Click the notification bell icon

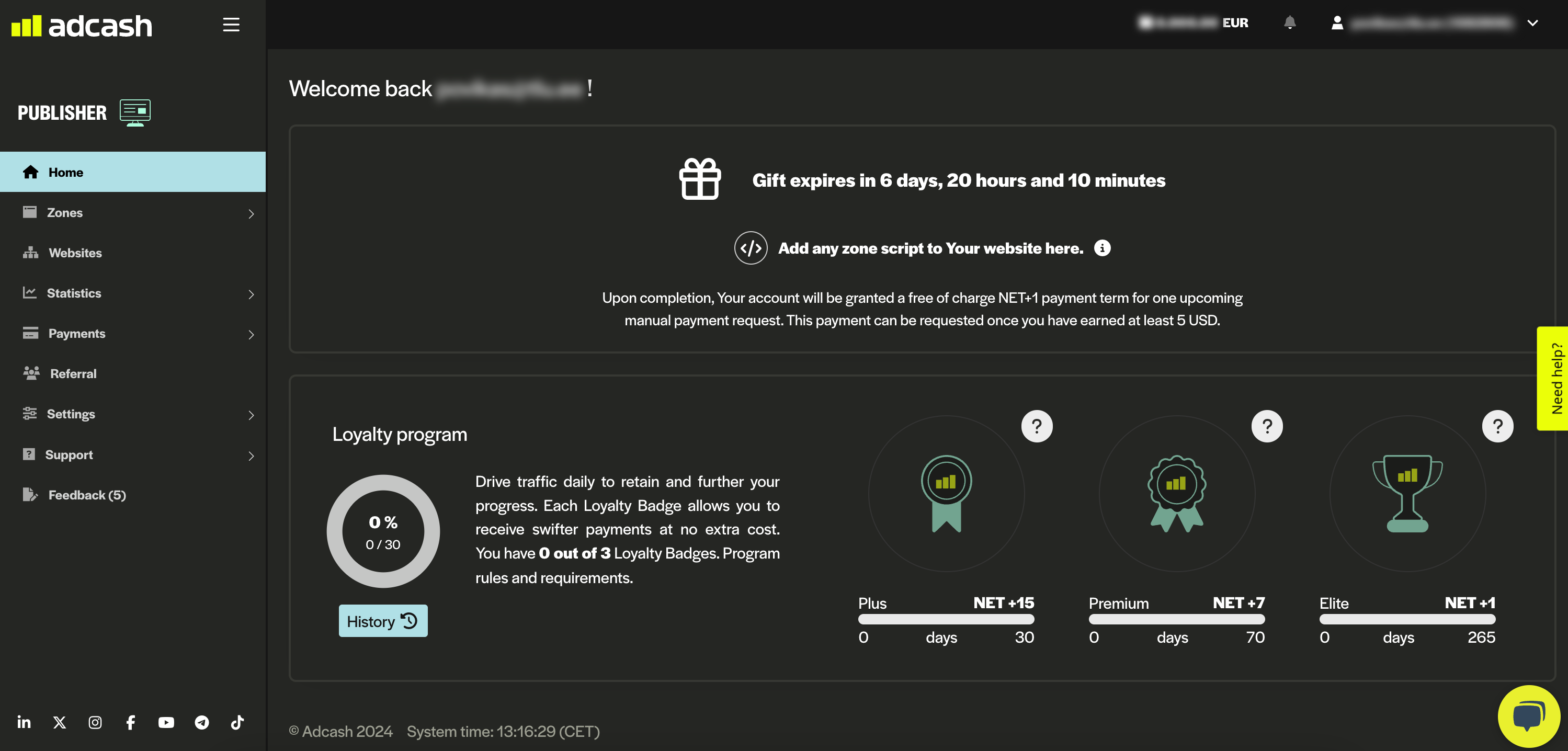coord(1289,23)
